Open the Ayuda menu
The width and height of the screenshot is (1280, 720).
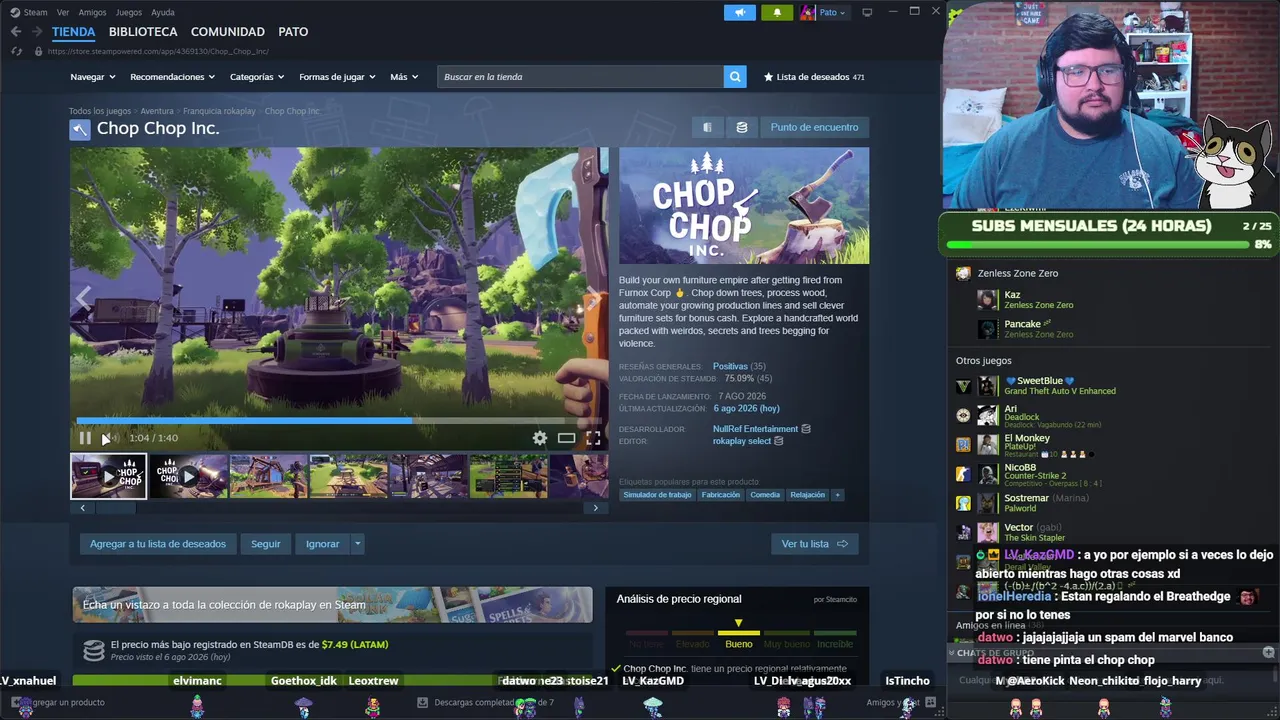pyautogui.click(x=162, y=13)
